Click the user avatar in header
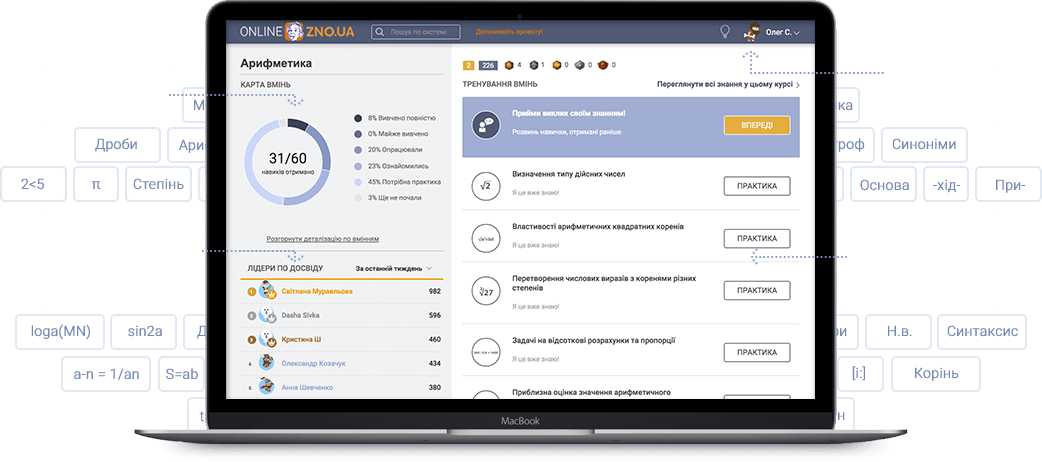 click(x=752, y=31)
